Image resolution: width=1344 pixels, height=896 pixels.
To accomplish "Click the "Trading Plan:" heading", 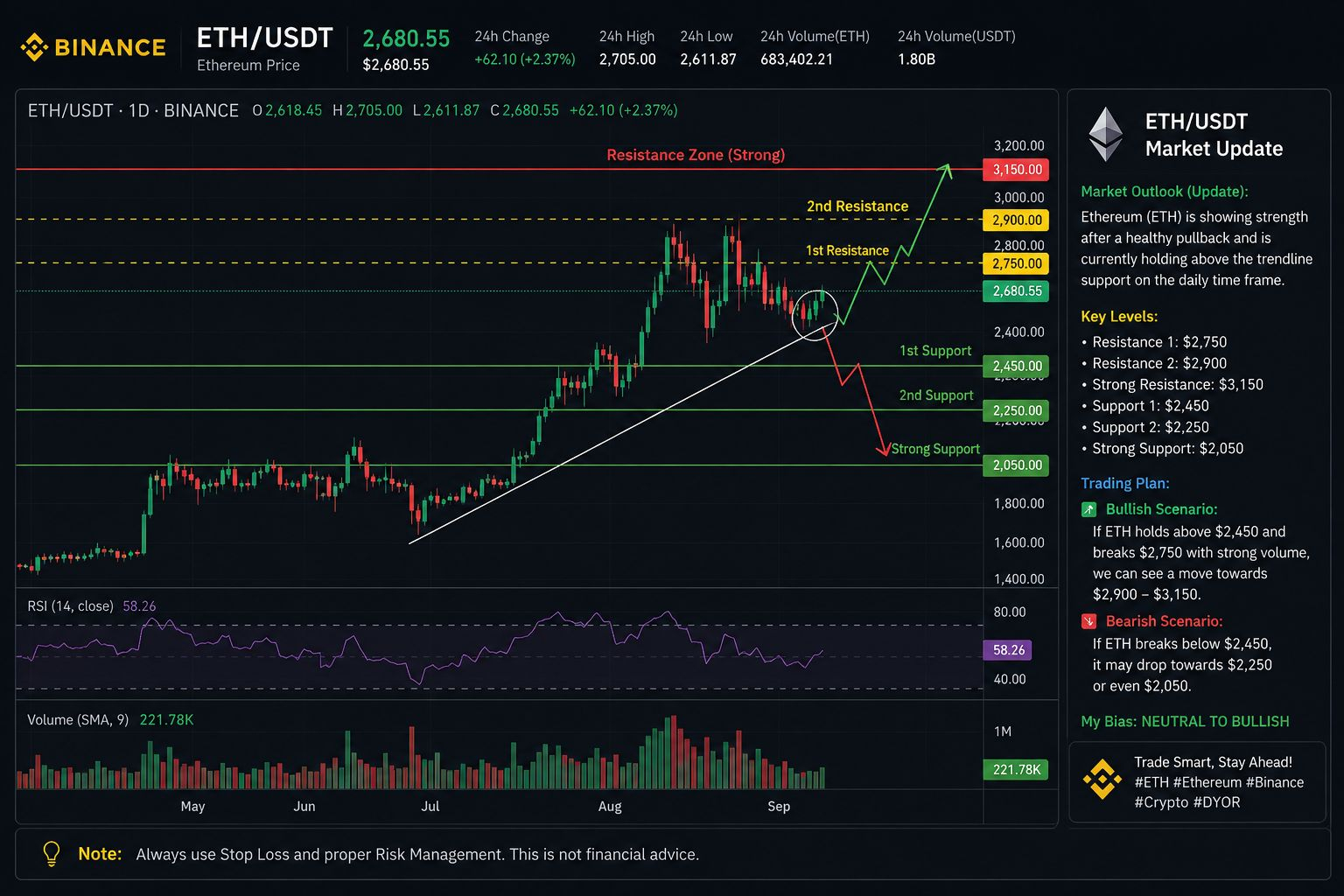I will coord(1125,484).
